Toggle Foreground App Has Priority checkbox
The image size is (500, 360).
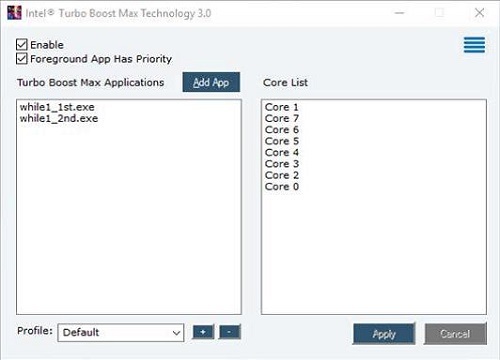tap(22, 59)
